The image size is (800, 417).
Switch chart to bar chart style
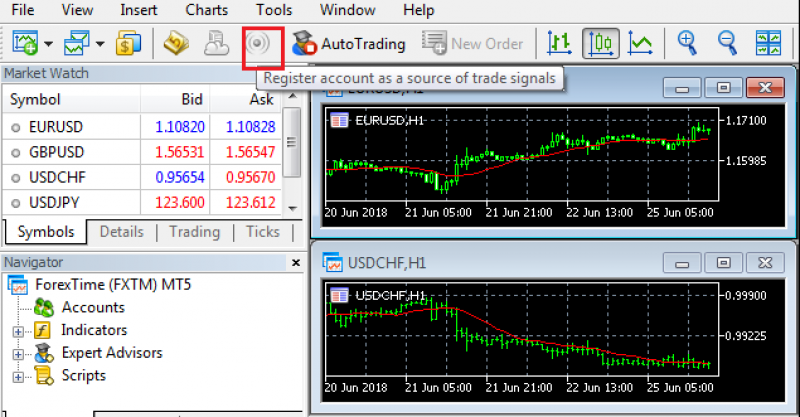tap(559, 43)
